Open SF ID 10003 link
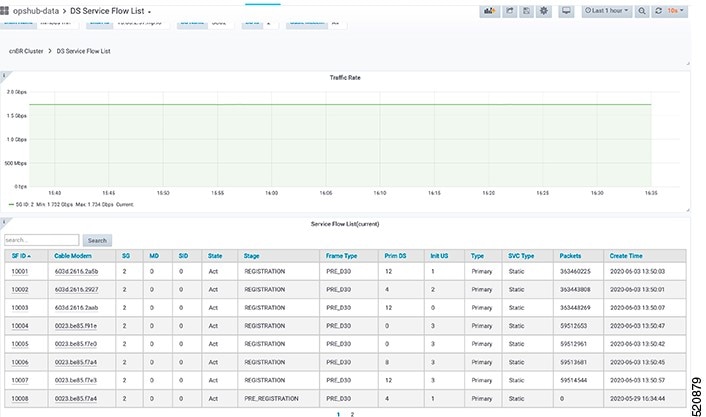The height and width of the screenshot is (417, 706). 20,308
